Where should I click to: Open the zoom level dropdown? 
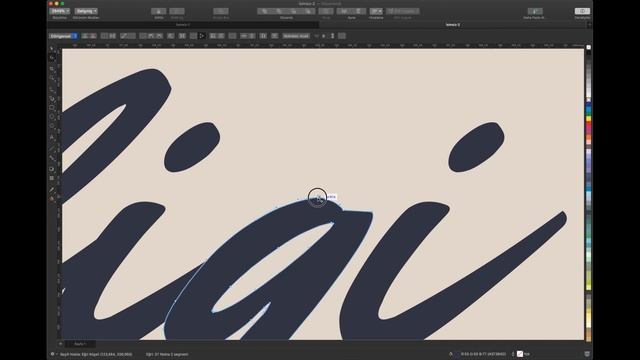coord(60,11)
